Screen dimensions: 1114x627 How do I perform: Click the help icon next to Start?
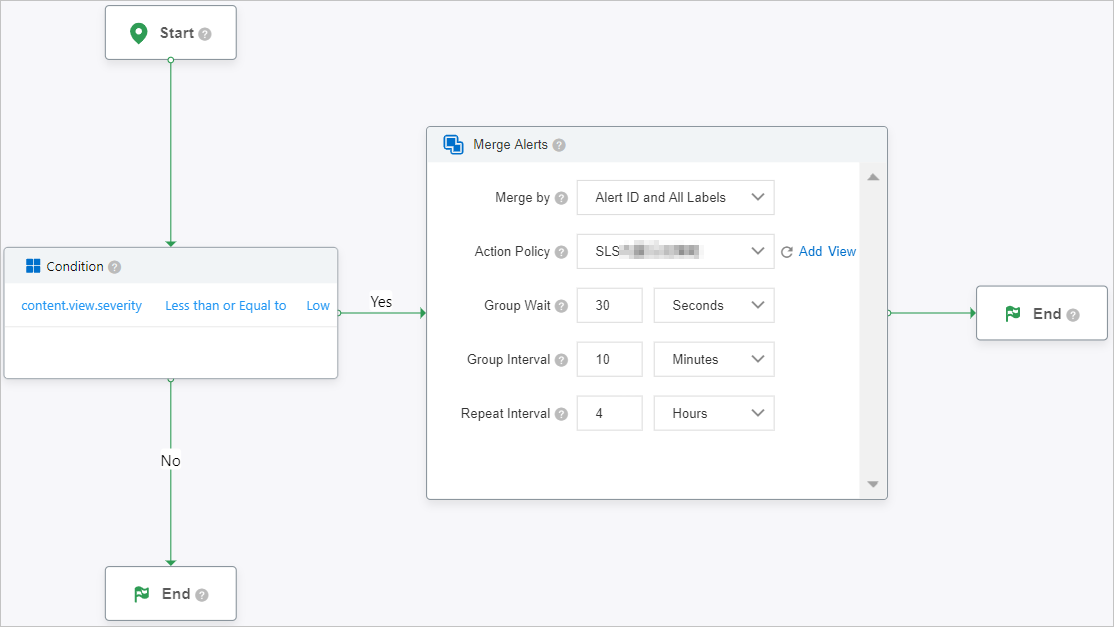pos(205,34)
